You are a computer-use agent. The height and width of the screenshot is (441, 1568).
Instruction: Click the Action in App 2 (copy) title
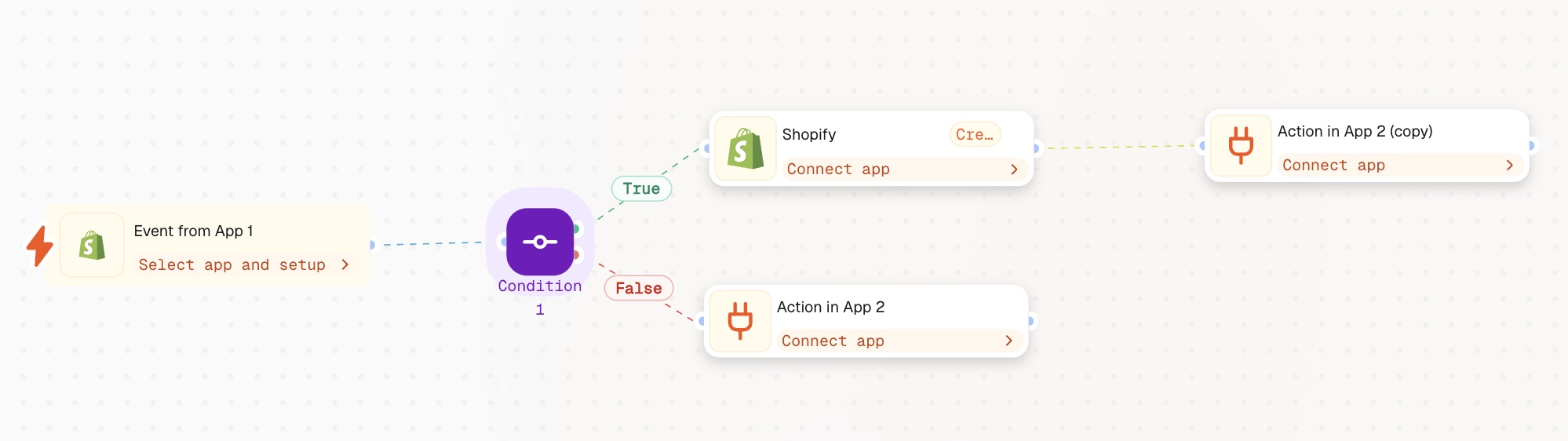tap(1355, 131)
